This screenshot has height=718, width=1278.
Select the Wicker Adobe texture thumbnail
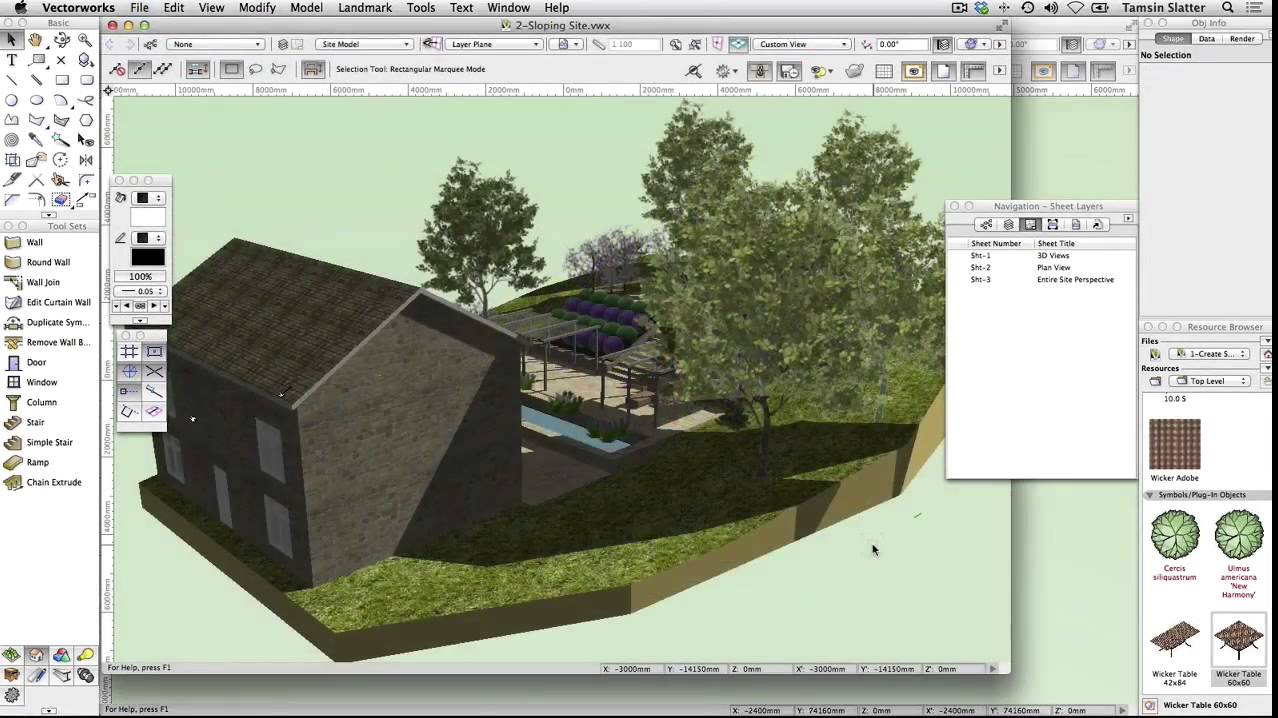pos(1174,444)
